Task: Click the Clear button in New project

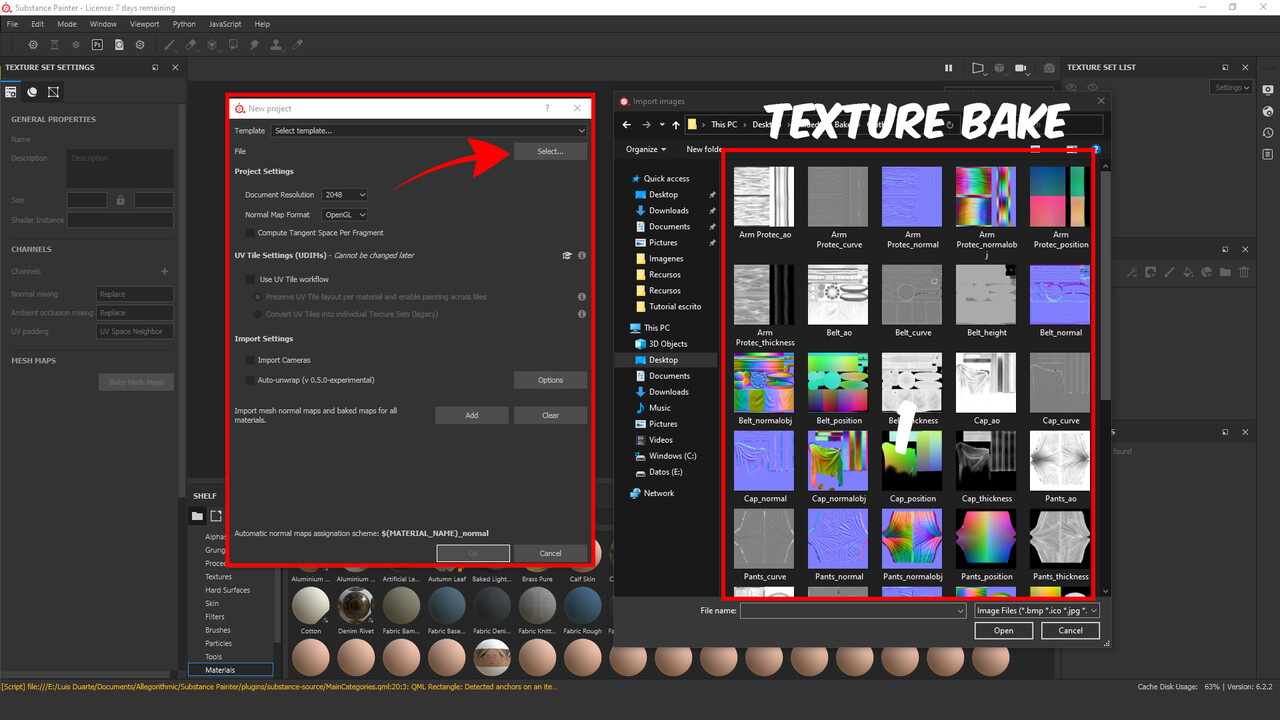Action: coord(550,415)
